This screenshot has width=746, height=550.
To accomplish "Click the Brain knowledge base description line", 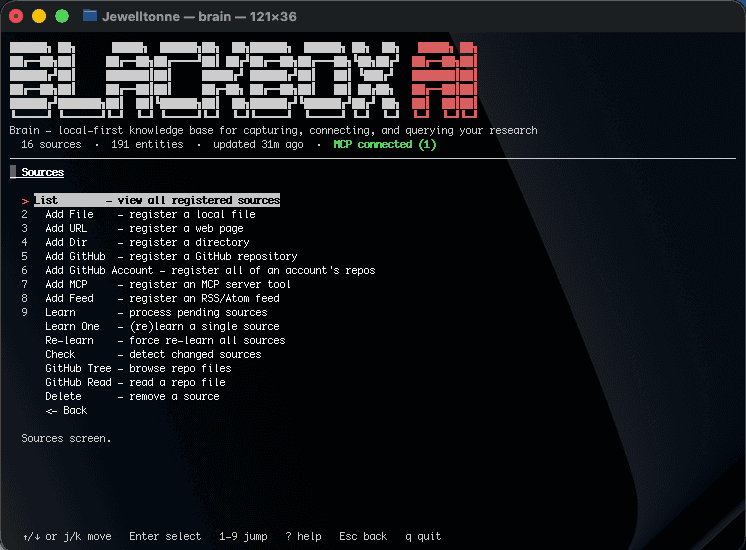I will click(x=273, y=130).
